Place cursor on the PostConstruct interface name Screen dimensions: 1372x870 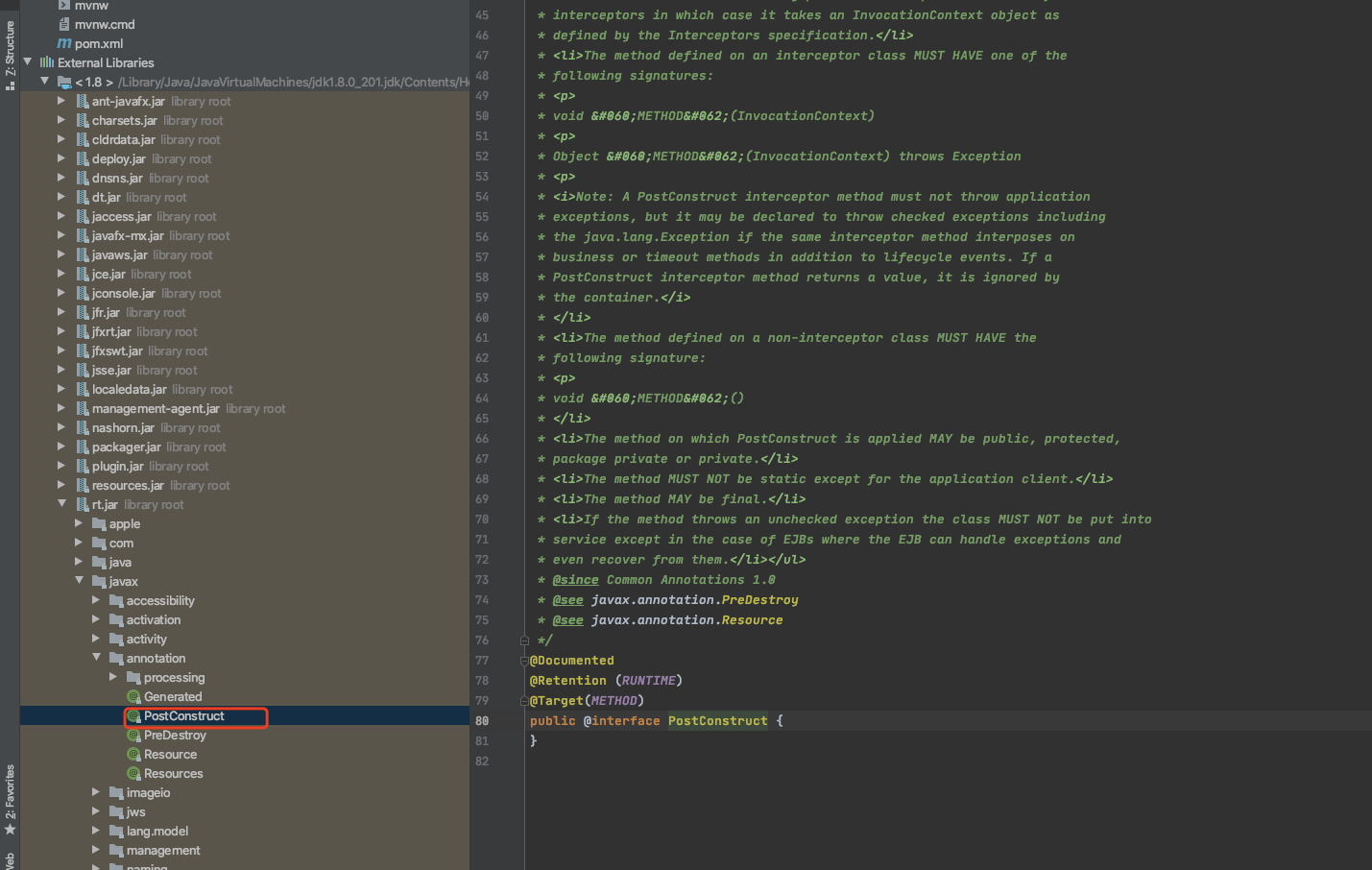pyautogui.click(x=717, y=721)
